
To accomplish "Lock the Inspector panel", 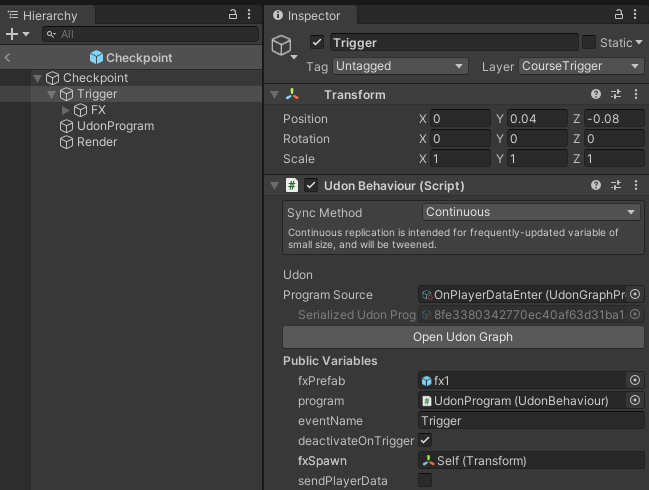I will 619,14.
